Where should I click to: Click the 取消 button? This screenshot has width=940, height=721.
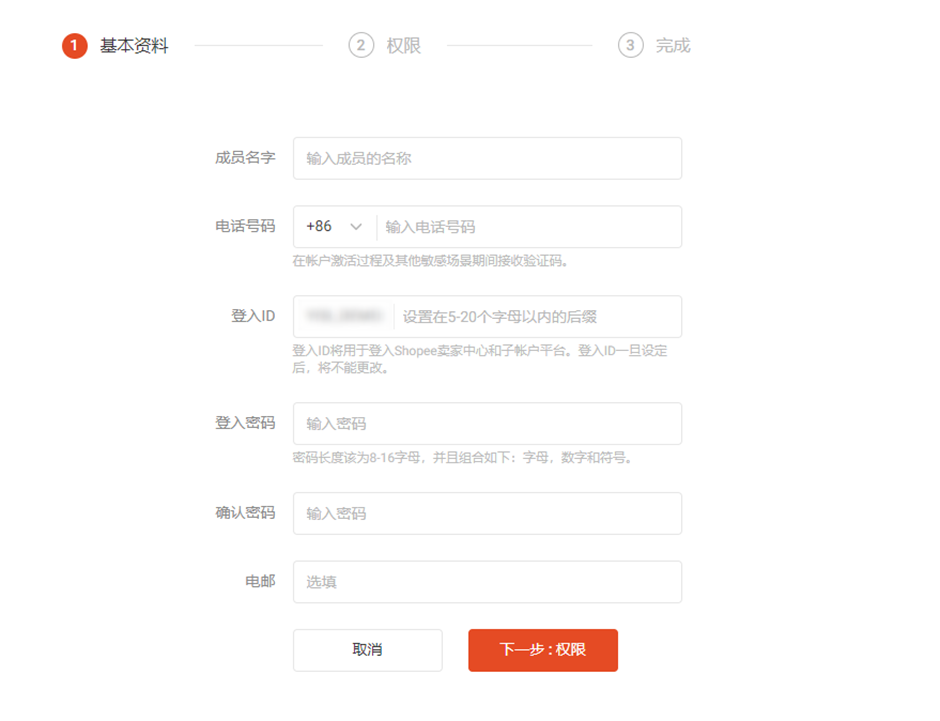click(x=367, y=650)
